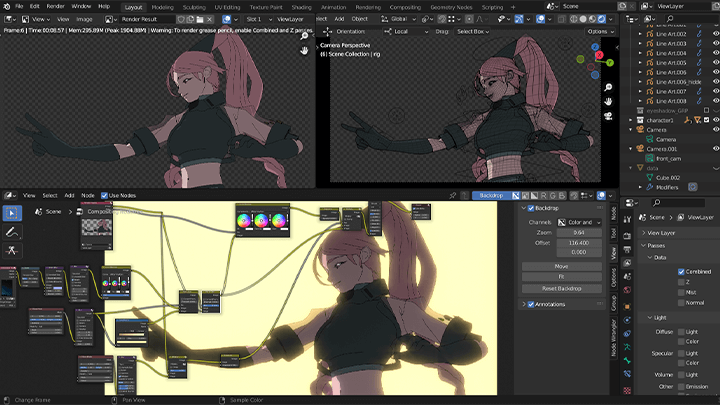Click the Move backdrop button
This screenshot has width=720, height=405.
click(x=562, y=266)
